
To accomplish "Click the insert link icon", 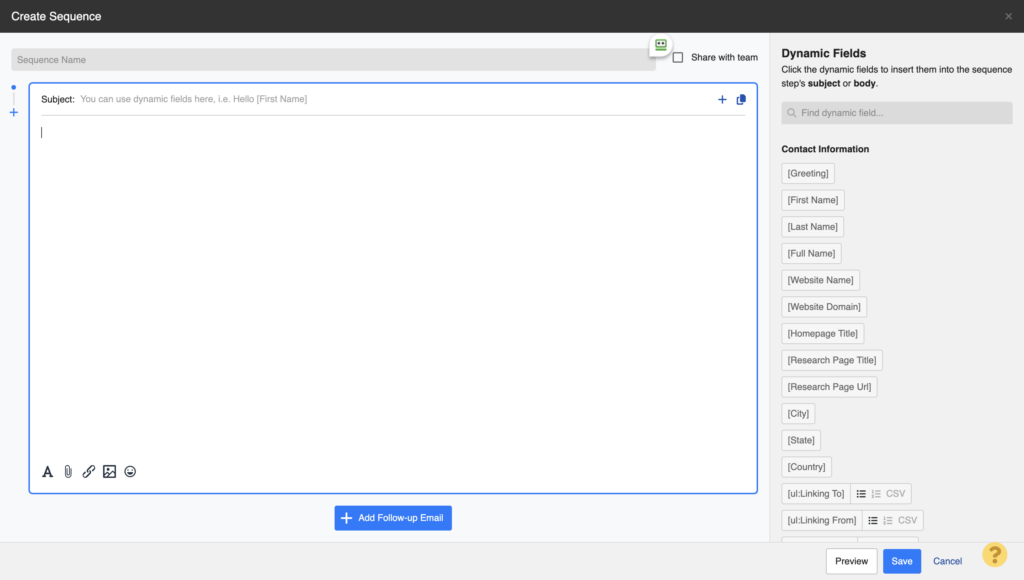I will pyautogui.click(x=88, y=471).
